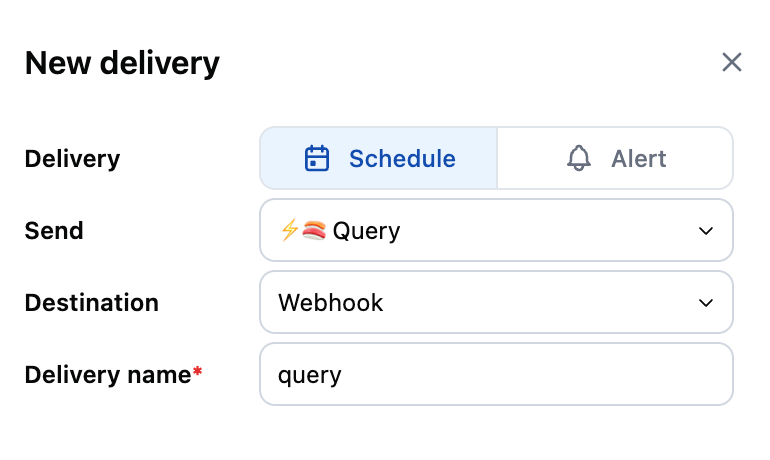Image resolution: width=770 pixels, height=460 pixels.
Task: Place cursor on the "query" text
Action: click(x=310, y=376)
